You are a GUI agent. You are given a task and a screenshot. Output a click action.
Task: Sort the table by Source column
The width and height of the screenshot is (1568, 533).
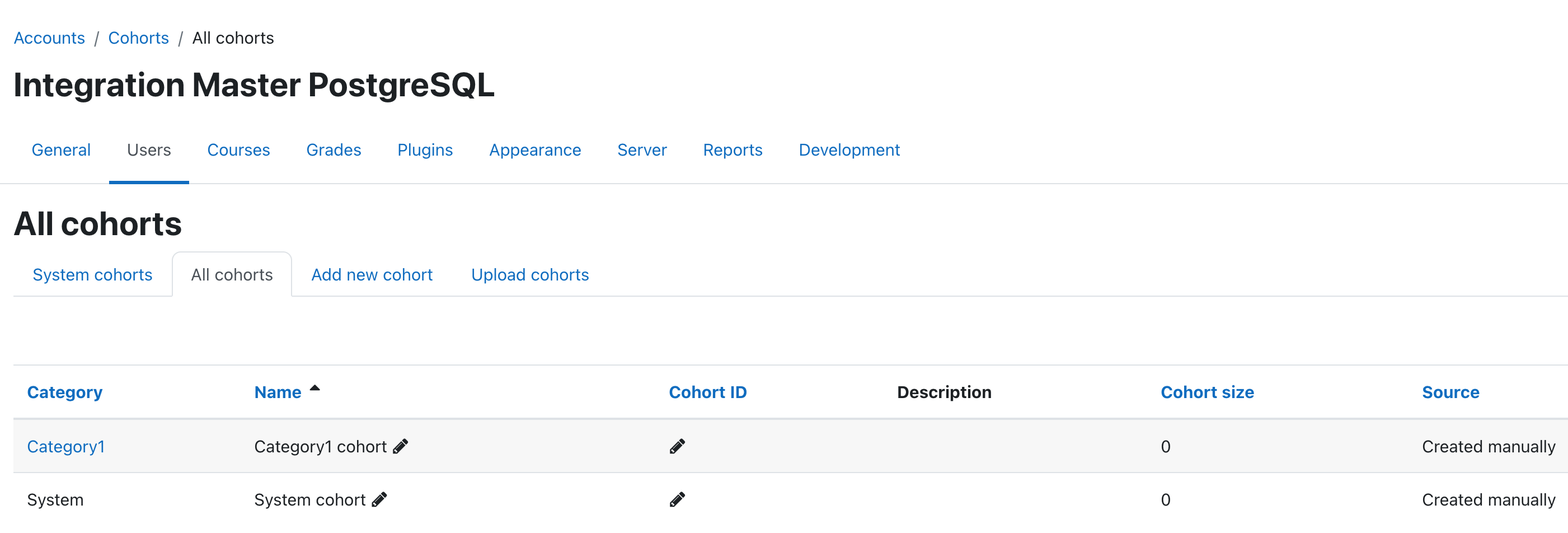point(1450,392)
